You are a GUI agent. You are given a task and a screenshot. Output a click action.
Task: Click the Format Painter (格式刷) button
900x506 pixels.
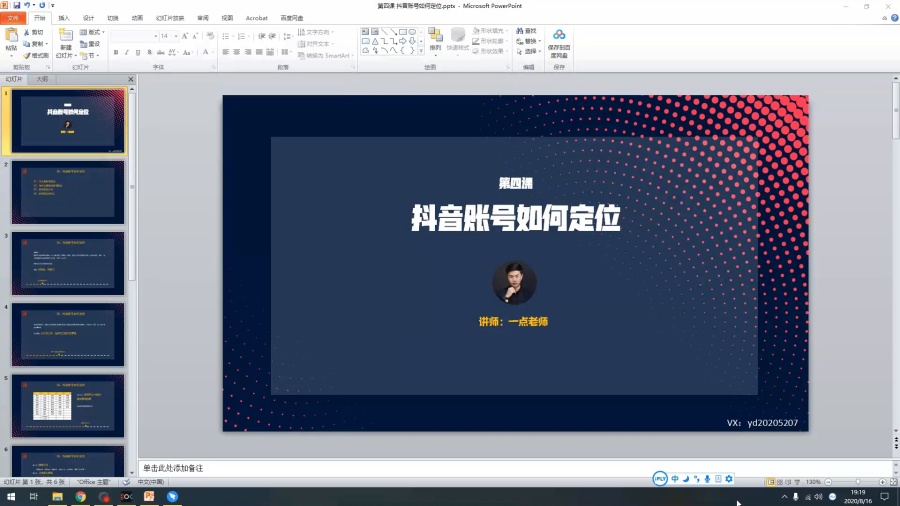pyautogui.click(x=36, y=56)
